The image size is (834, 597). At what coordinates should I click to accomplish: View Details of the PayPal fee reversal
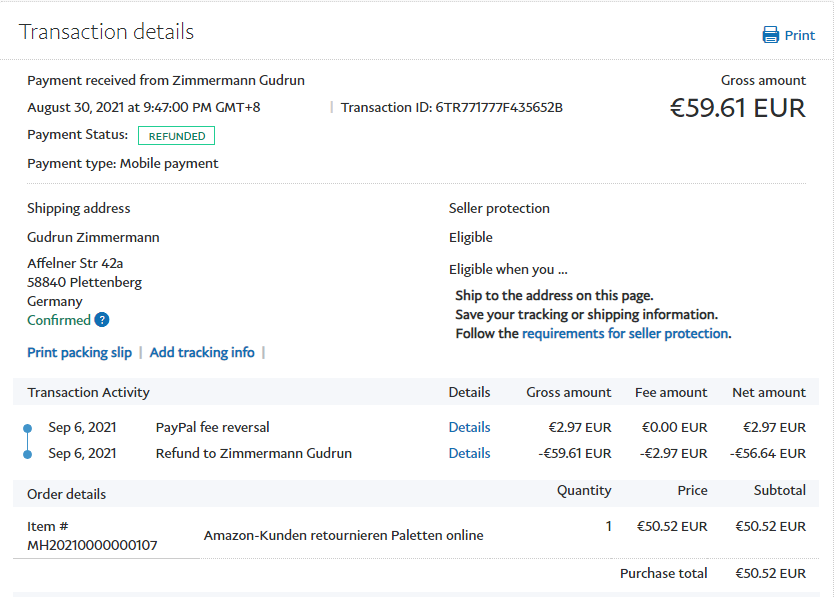click(x=469, y=427)
